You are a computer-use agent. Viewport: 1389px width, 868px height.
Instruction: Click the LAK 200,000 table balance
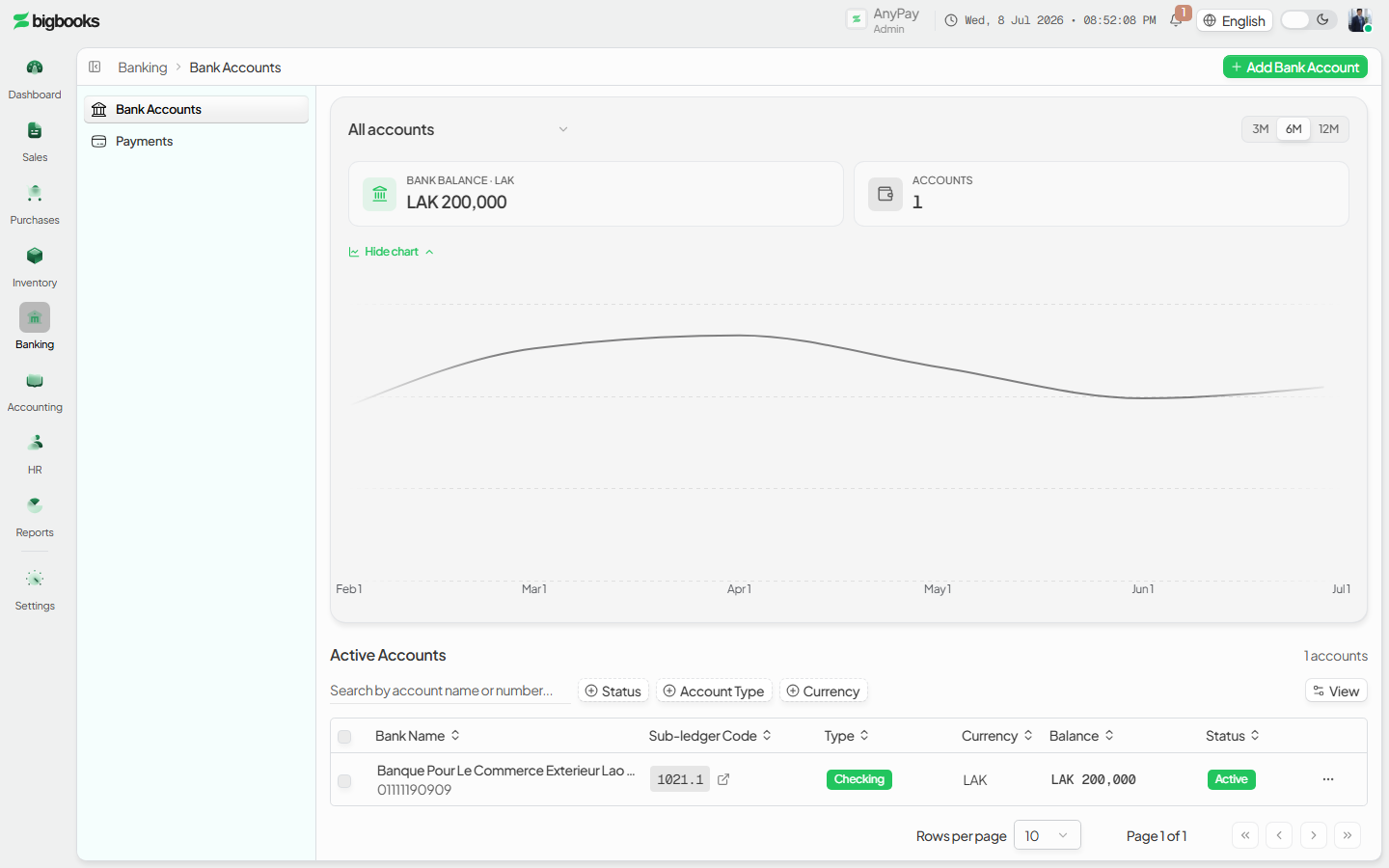pyautogui.click(x=1093, y=779)
